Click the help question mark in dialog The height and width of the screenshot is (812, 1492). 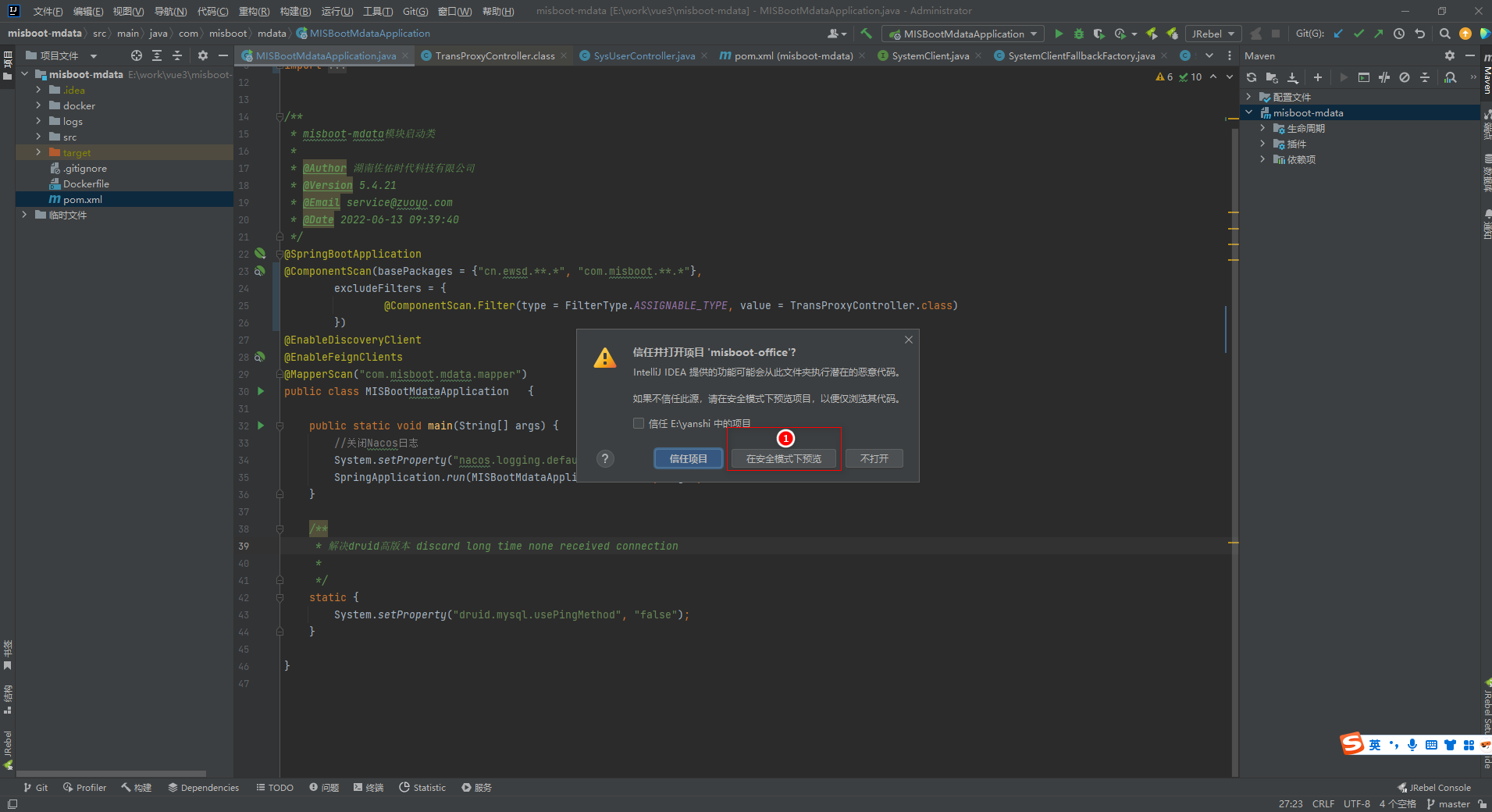pyautogui.click(x=605, y=459)
